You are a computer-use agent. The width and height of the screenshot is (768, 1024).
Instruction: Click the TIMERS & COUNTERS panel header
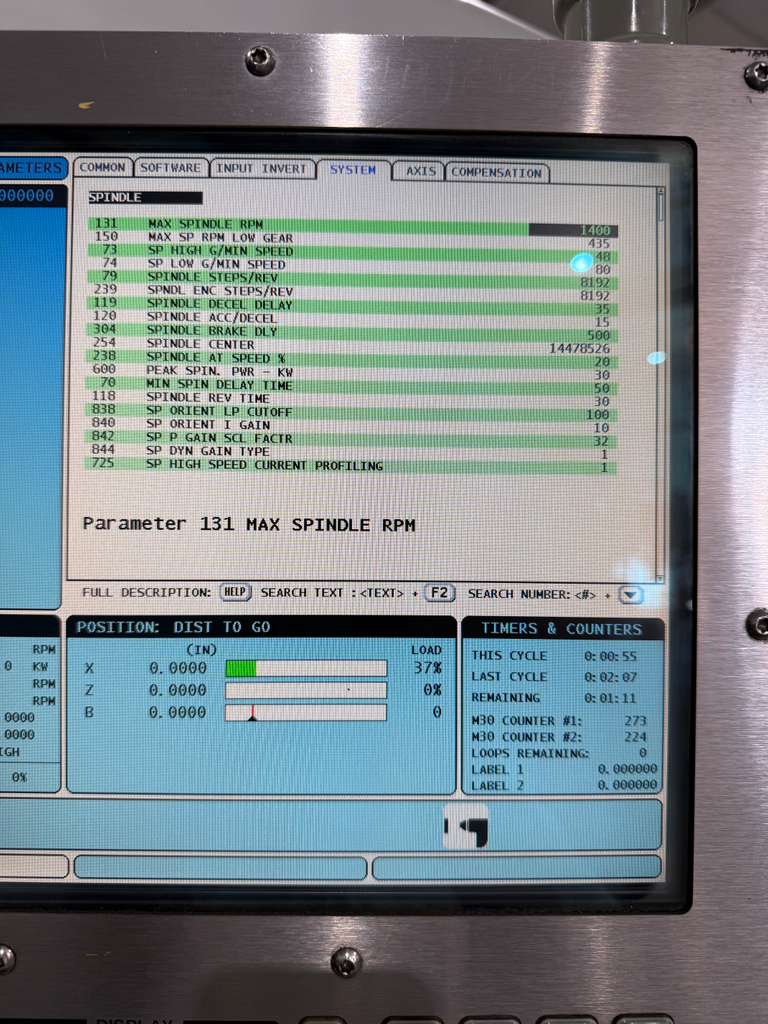562,629
